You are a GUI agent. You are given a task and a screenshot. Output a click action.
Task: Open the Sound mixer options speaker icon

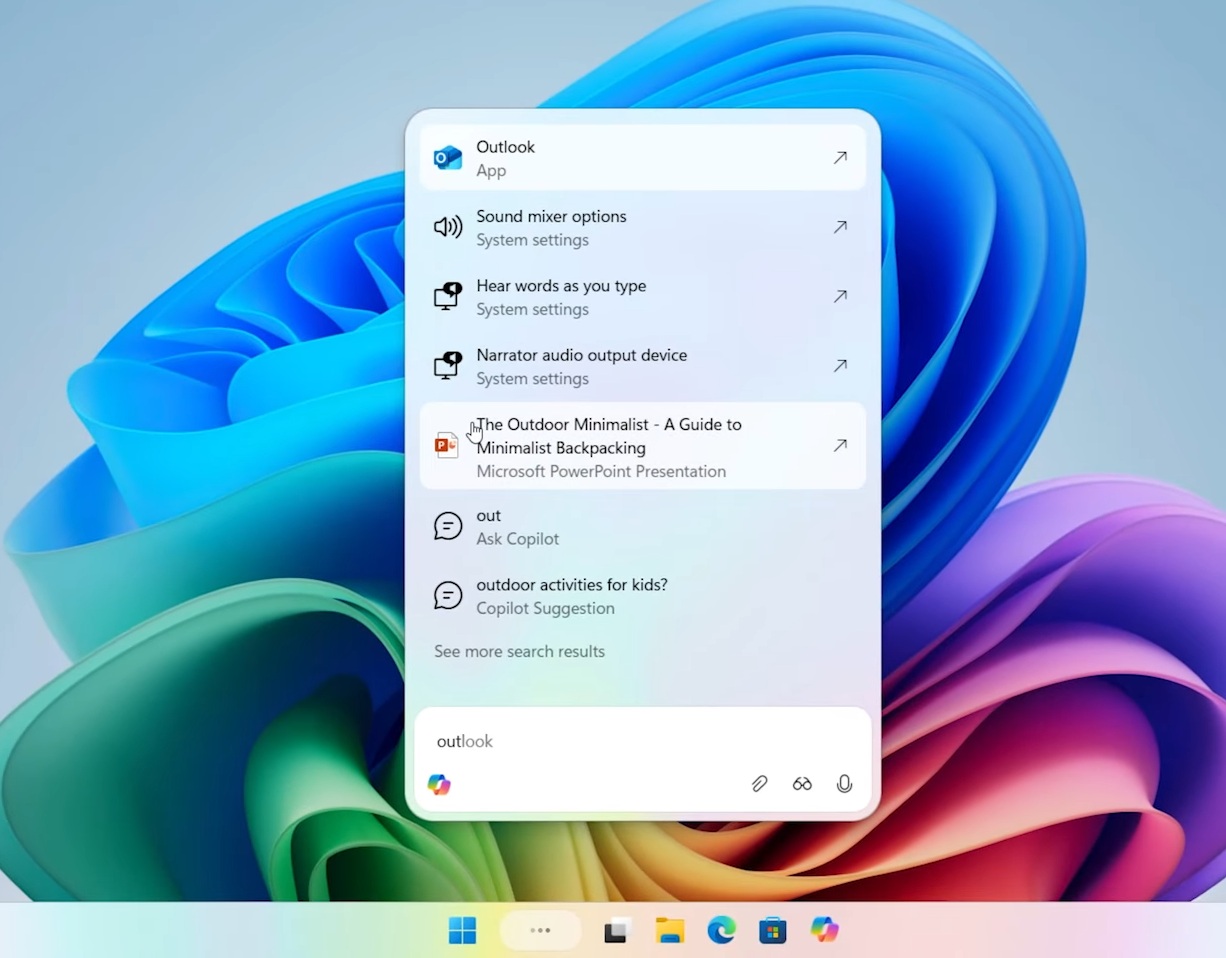[x=447, y=227]
